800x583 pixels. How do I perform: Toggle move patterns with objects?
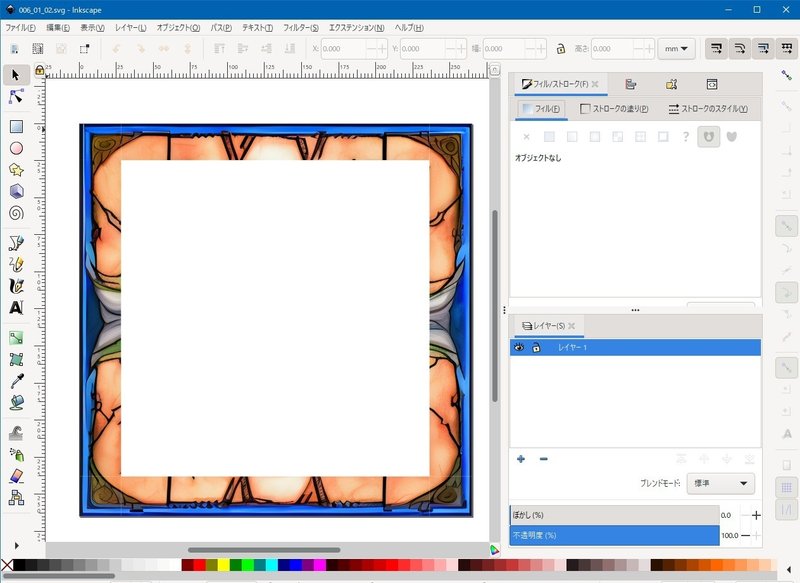click(787, 49)
